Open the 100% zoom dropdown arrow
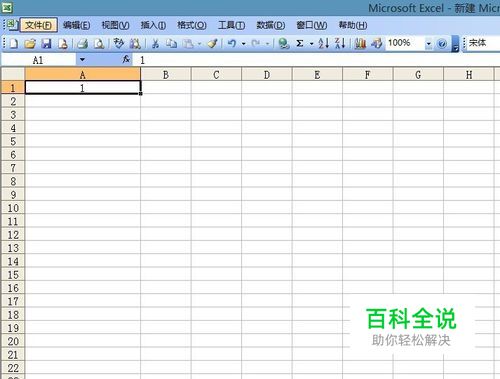 [429, 44]
